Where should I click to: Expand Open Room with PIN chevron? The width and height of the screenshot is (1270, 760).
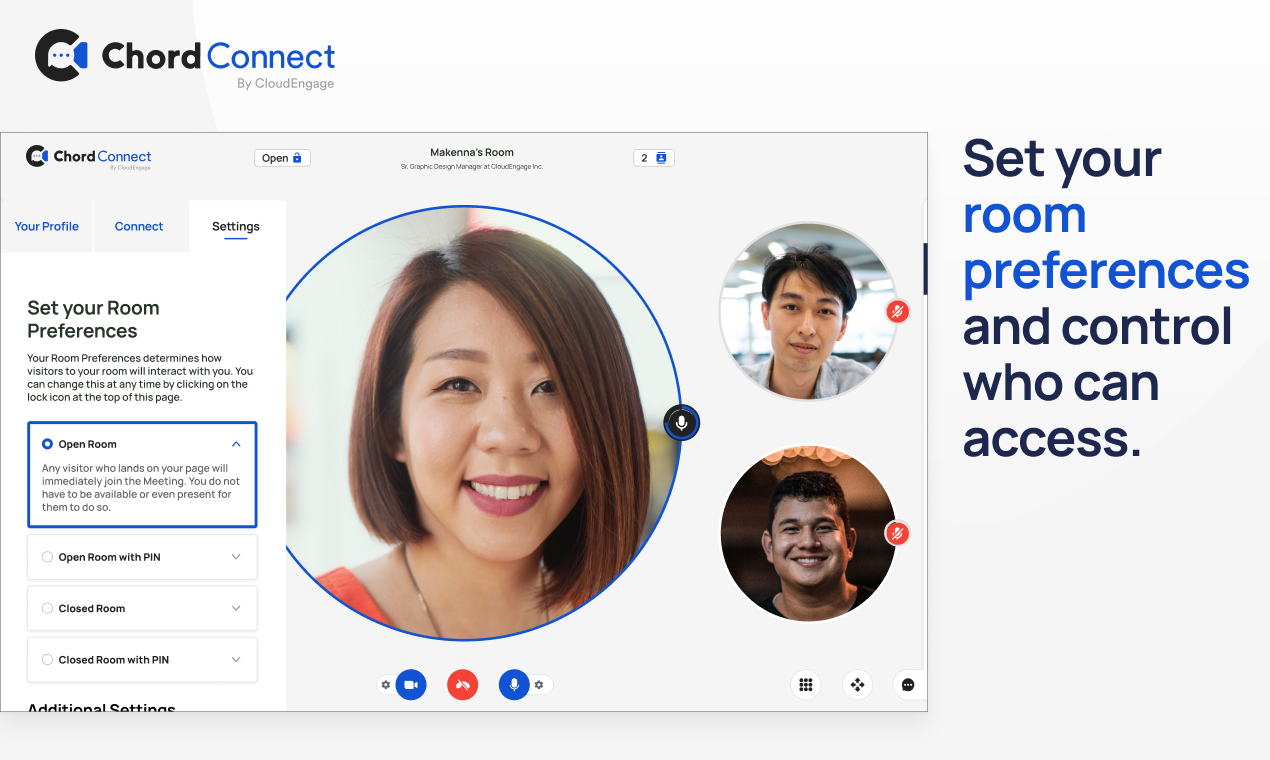[x=236, y=557]
